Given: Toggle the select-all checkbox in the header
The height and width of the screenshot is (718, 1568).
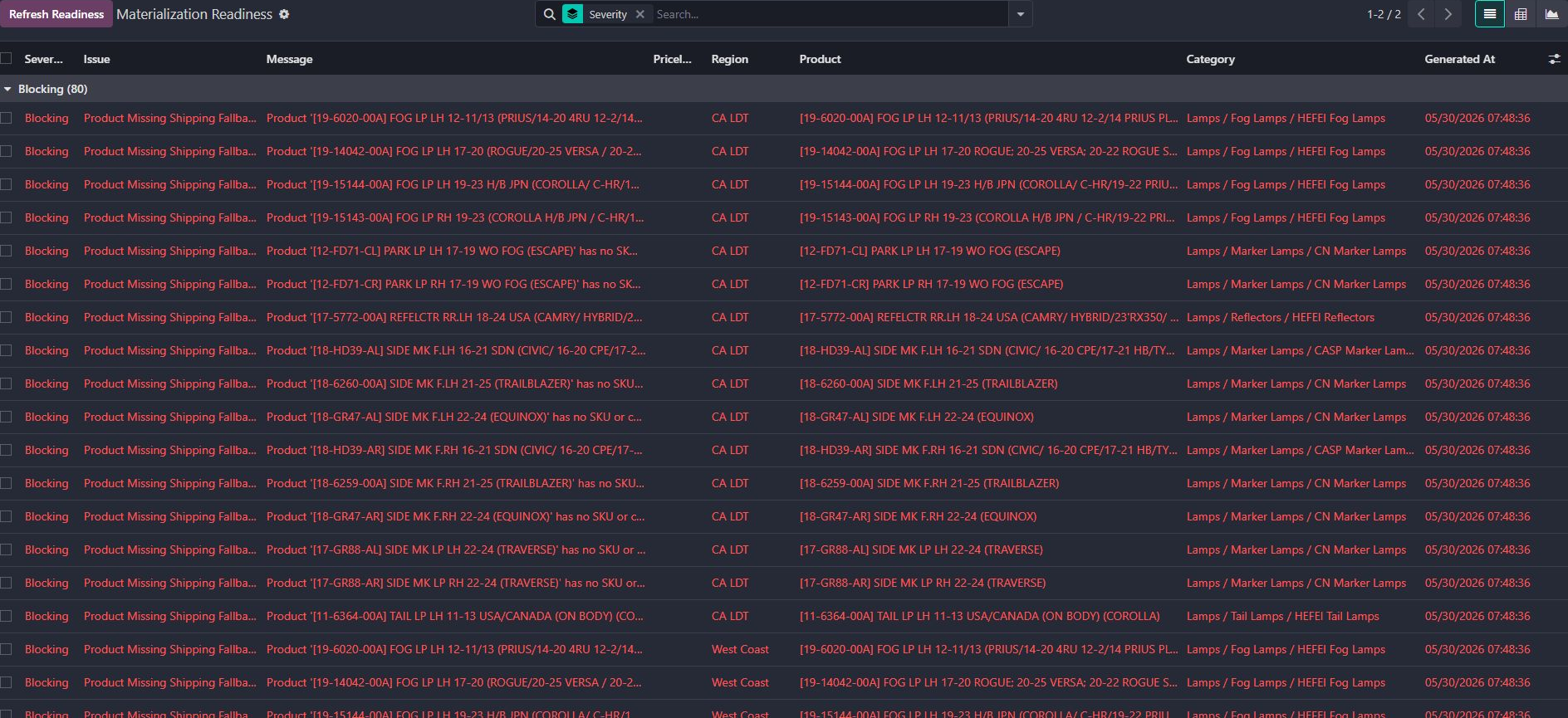Looking at the screenshot, I should [x=6, y=58].
